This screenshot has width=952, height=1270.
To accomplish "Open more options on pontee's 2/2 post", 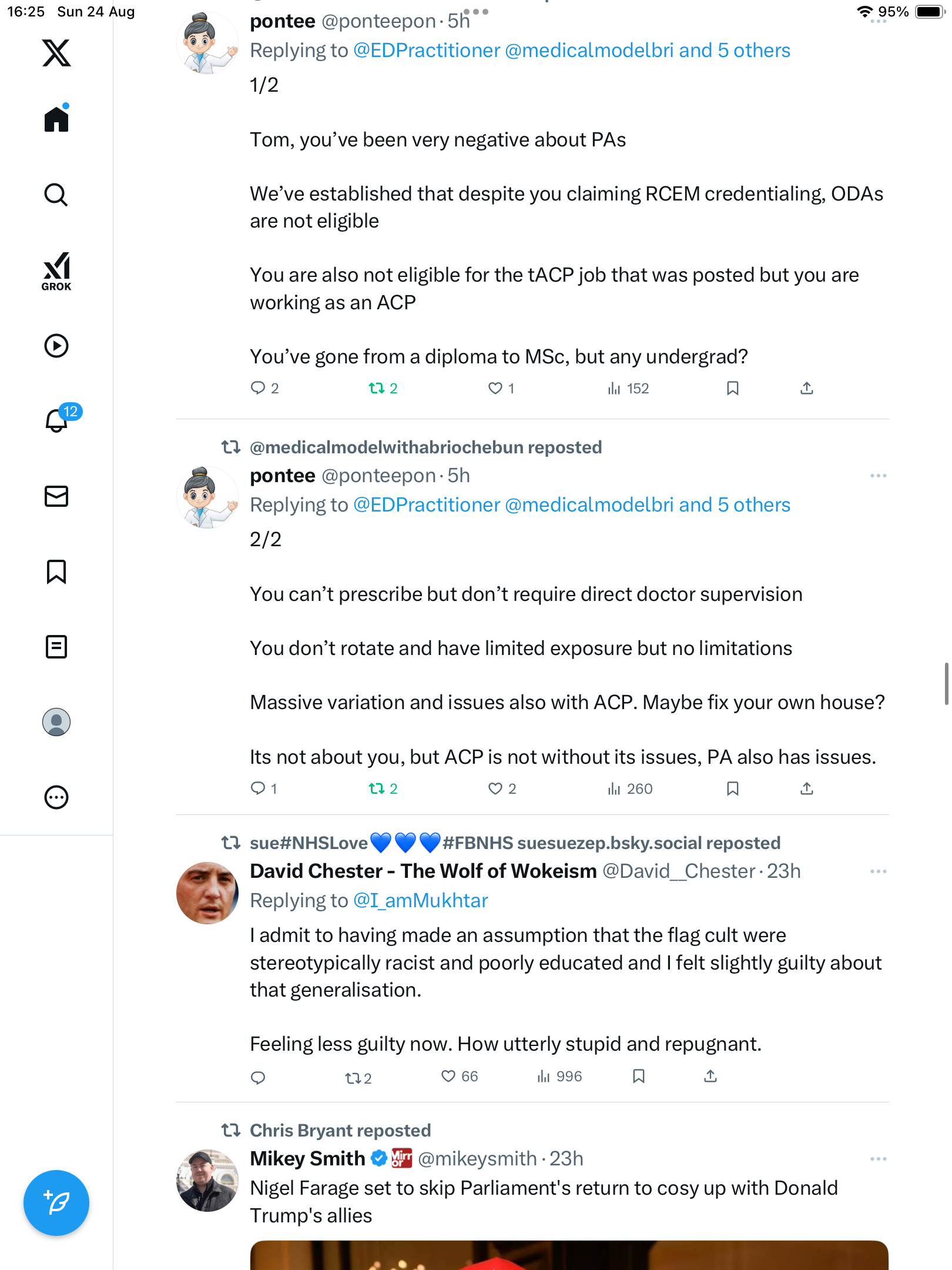I will pos(878,476).
